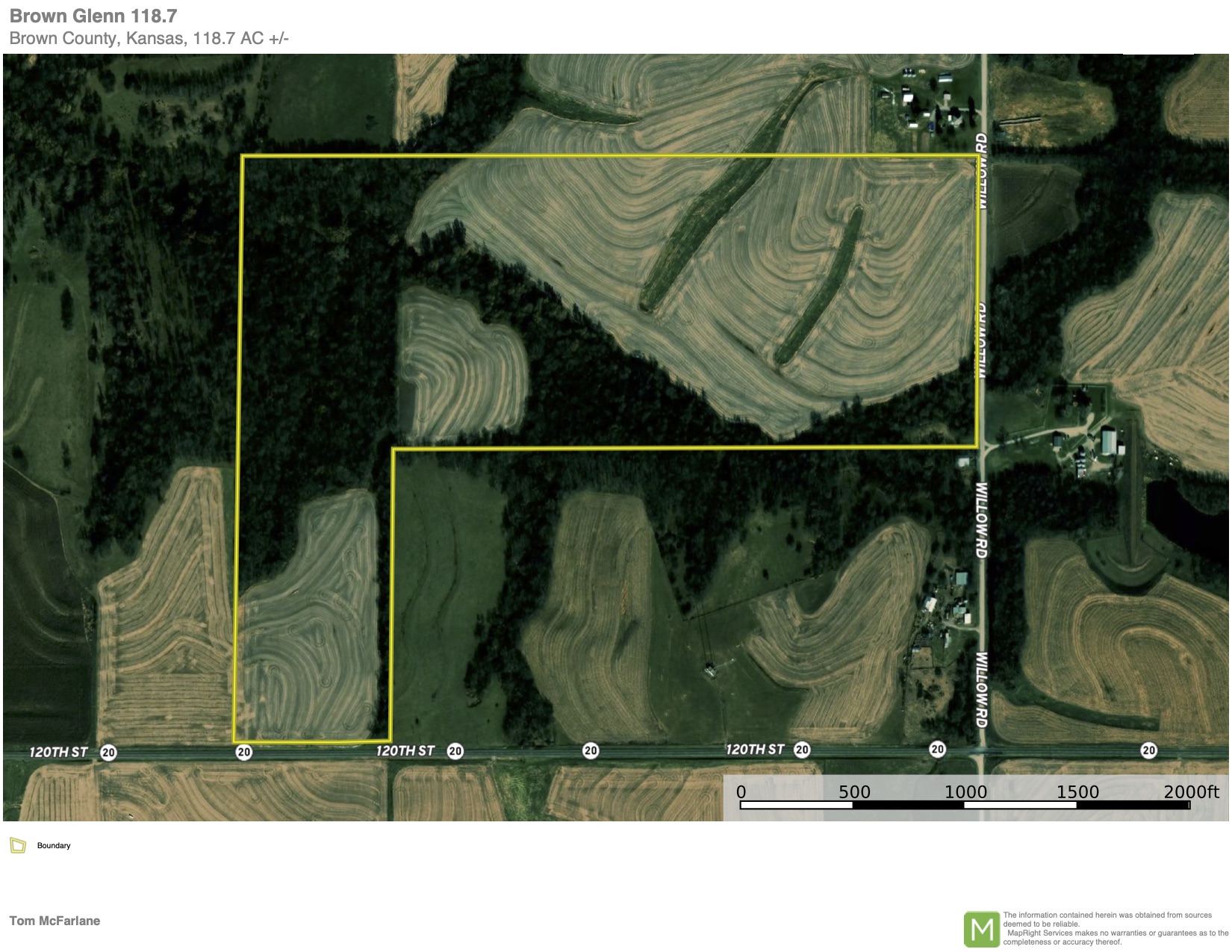The height and width of the screenshot is (952, 1232).
Task: Select the easternmost route 20 shield
Action: [x=1148, y=750]
